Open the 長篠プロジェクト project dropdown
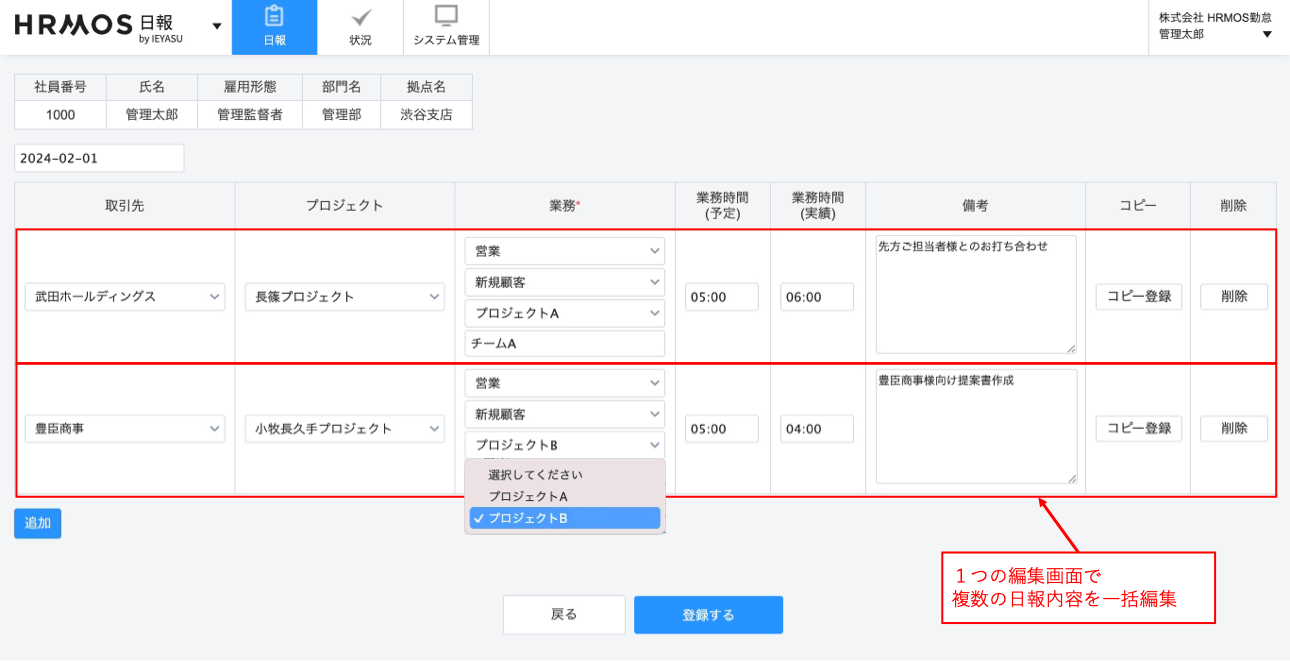Viewport: 1290px width, 661px height. tap(345, 297)
